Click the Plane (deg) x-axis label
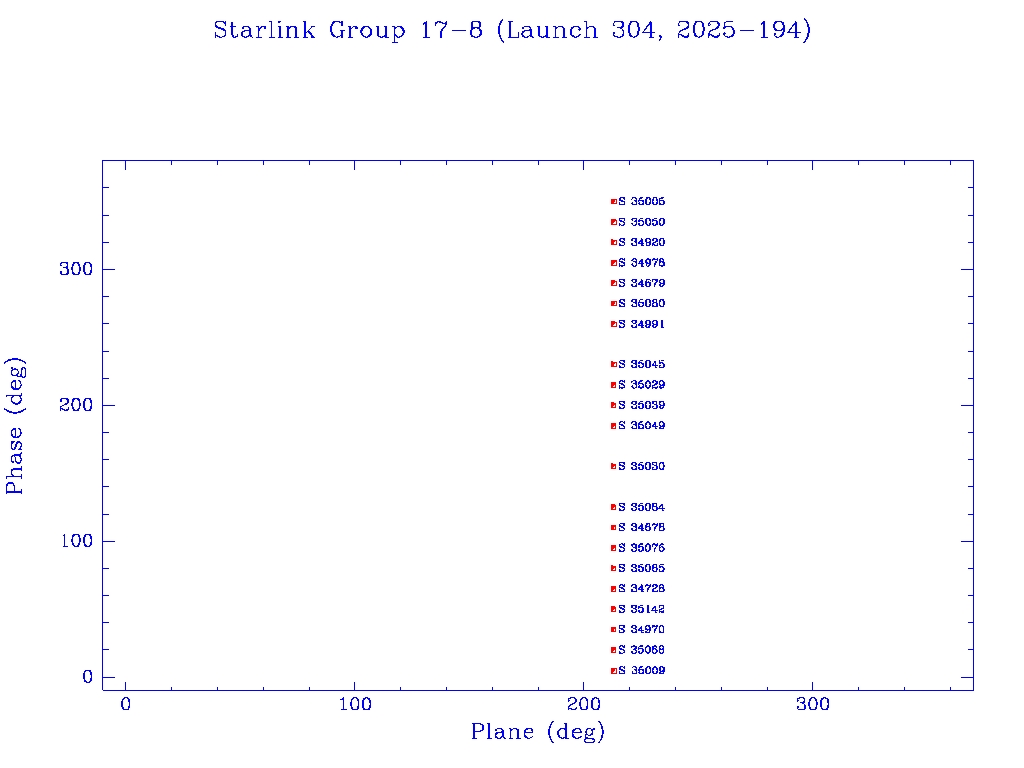This screenshot has width=1024, height=768. coord(538,732)
